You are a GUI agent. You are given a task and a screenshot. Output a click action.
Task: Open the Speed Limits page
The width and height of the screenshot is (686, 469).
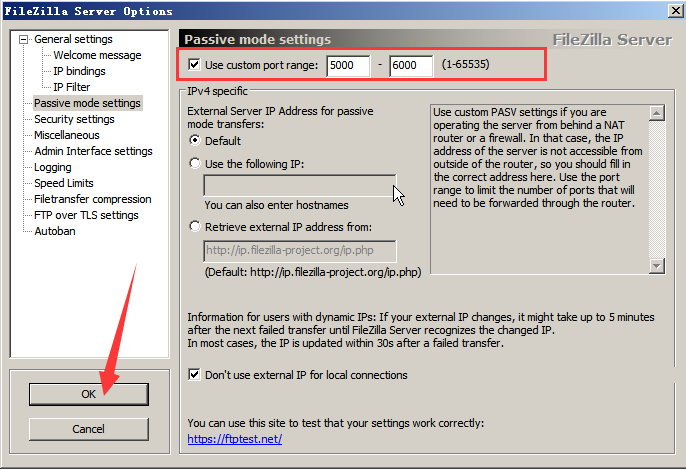pos(64,183)
